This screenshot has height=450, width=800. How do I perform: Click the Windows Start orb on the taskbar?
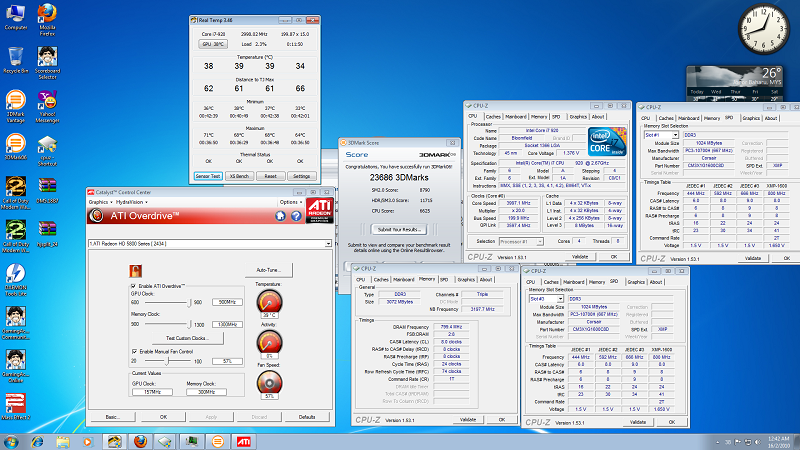tap(13, 440)
